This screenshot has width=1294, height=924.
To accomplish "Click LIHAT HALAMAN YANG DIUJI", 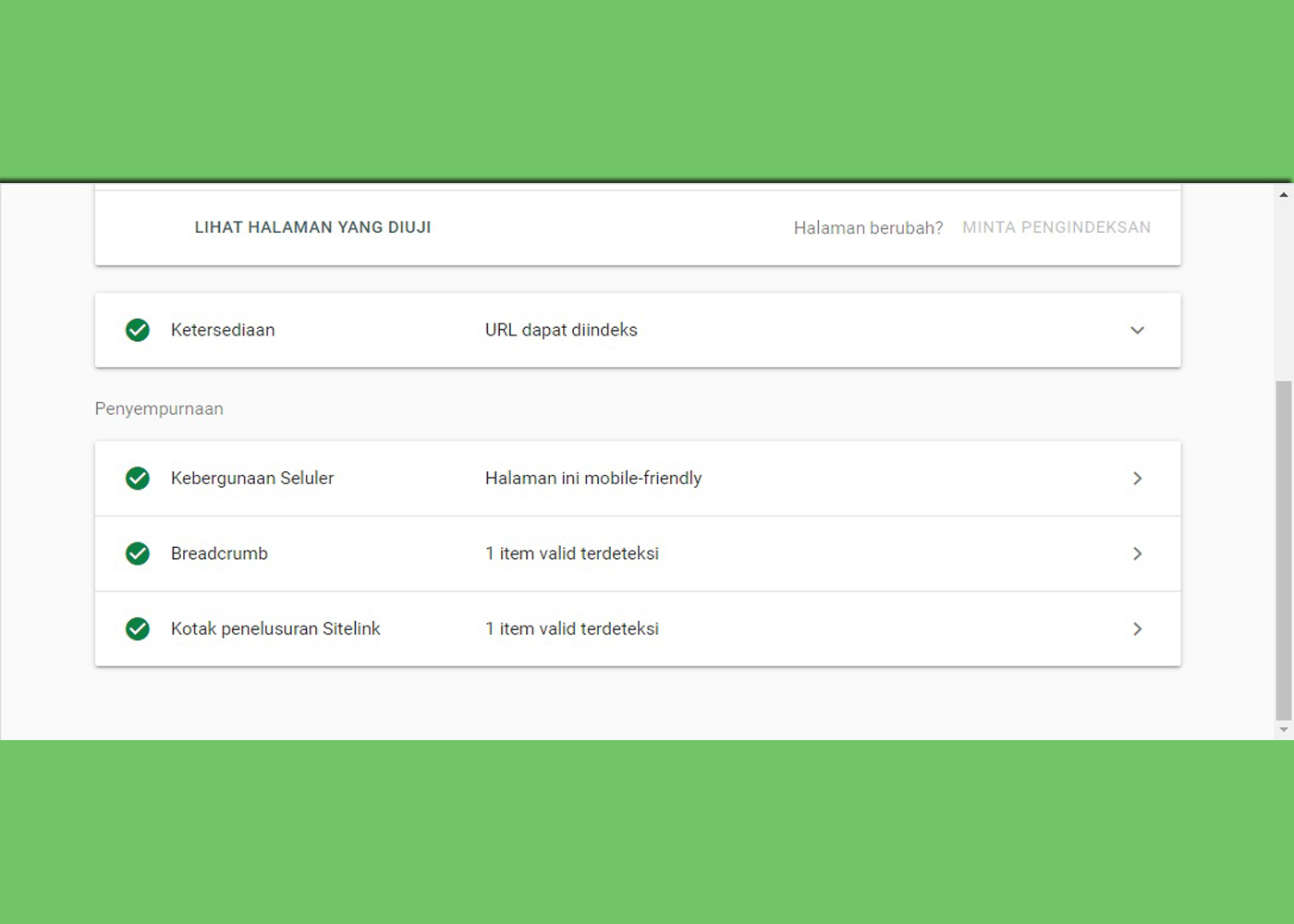I will click(312, 227).
